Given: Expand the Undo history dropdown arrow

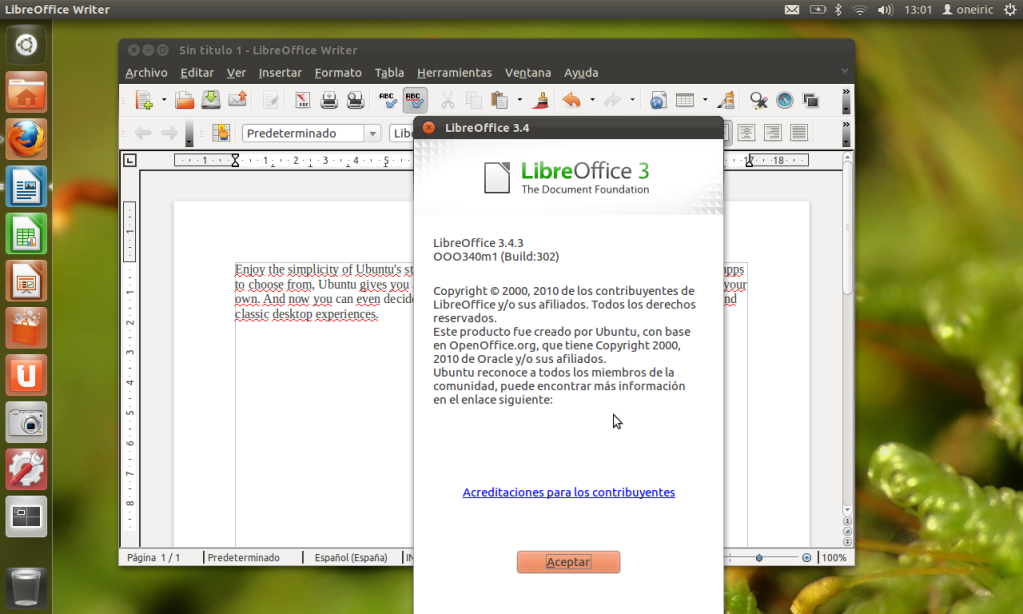Looking at the screenshot, I should [x=592, y=100].
